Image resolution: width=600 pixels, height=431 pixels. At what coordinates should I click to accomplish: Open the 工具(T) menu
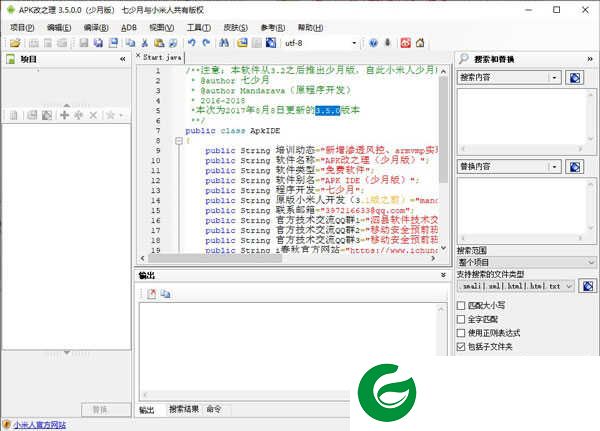point(199,28)
